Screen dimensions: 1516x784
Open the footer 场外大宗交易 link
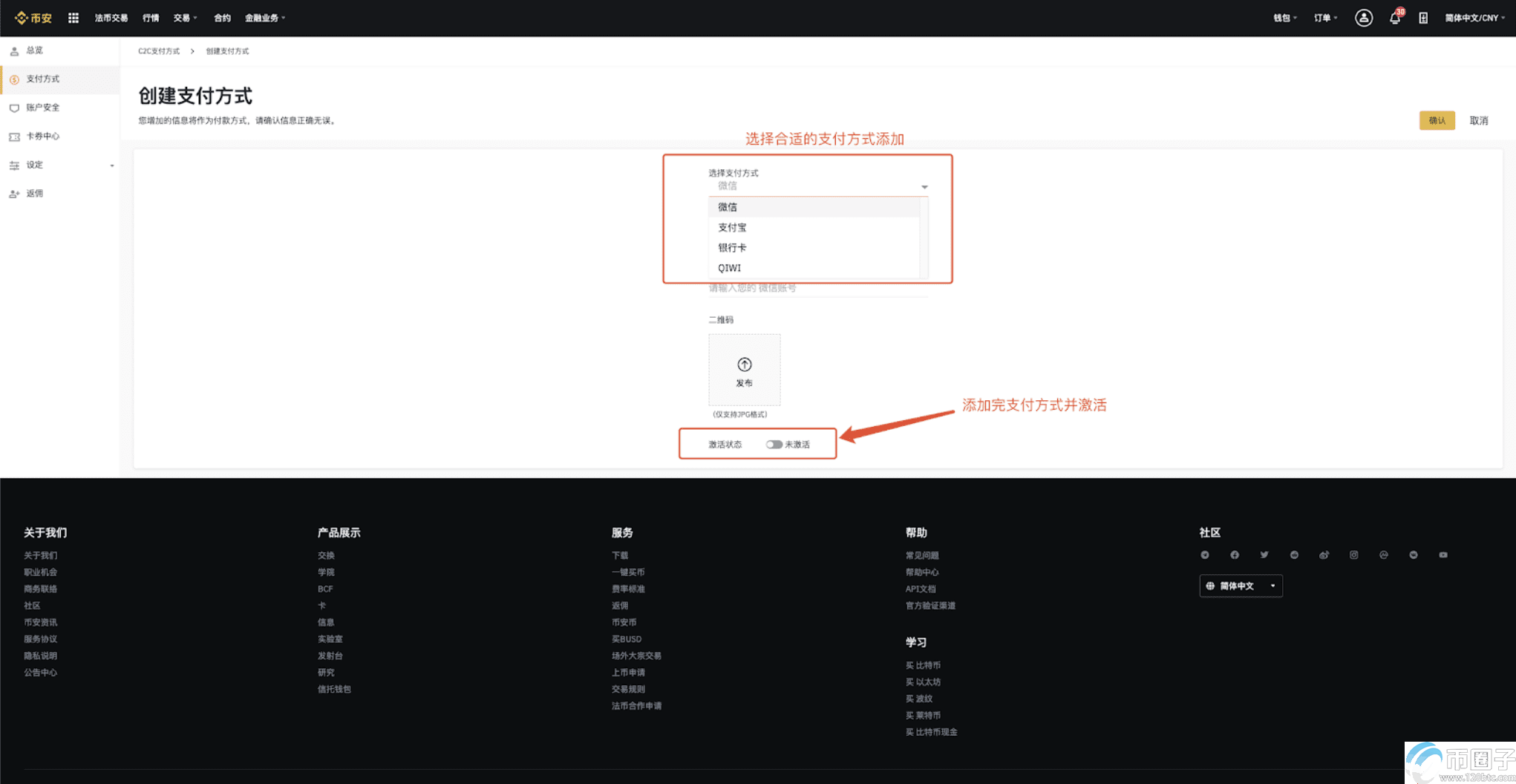(x=636, y=656)
